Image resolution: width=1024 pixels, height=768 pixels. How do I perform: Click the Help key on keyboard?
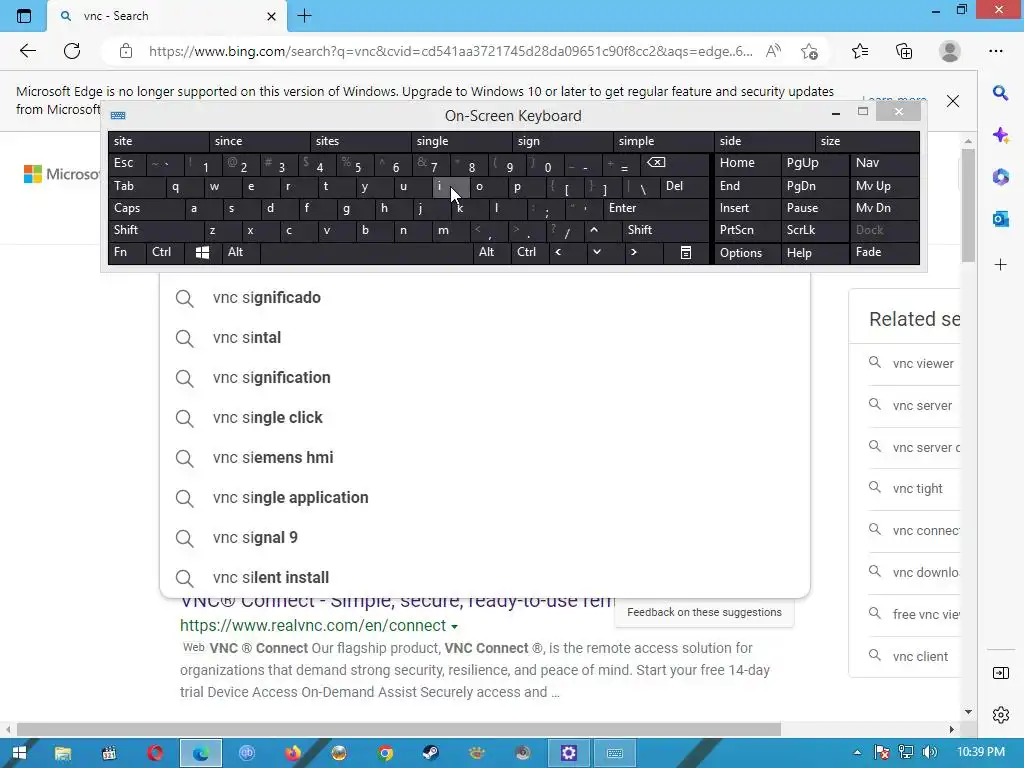[815, 252]
